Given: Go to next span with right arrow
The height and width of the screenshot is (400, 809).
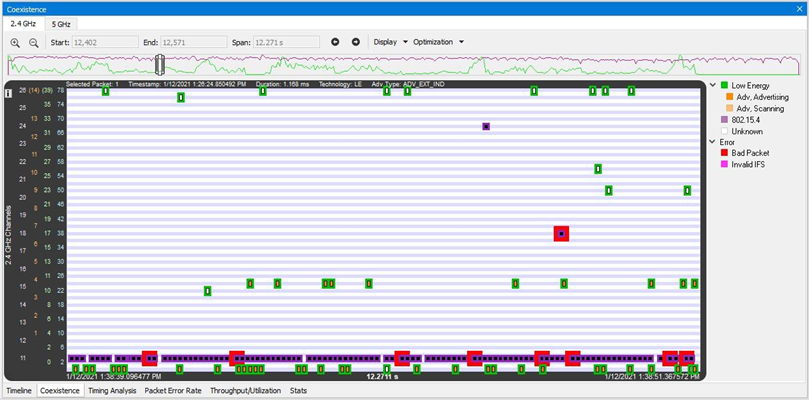Looking at the screenshot, I should tap(355, 42).
